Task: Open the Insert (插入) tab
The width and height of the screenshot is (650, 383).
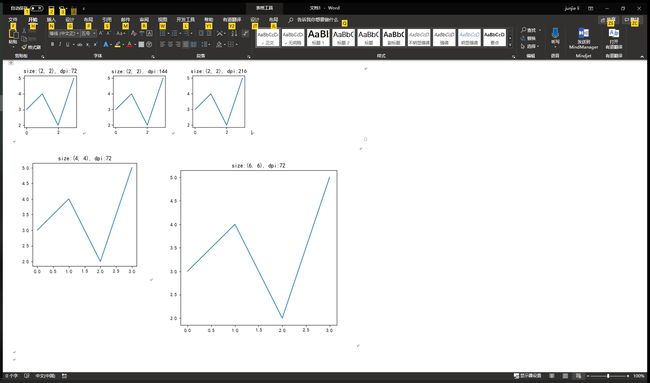Action: [51, 19]
